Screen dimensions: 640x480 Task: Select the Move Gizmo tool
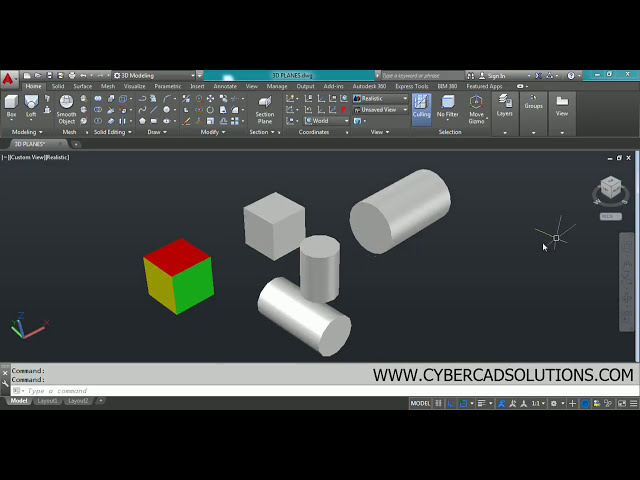[476, 106]
